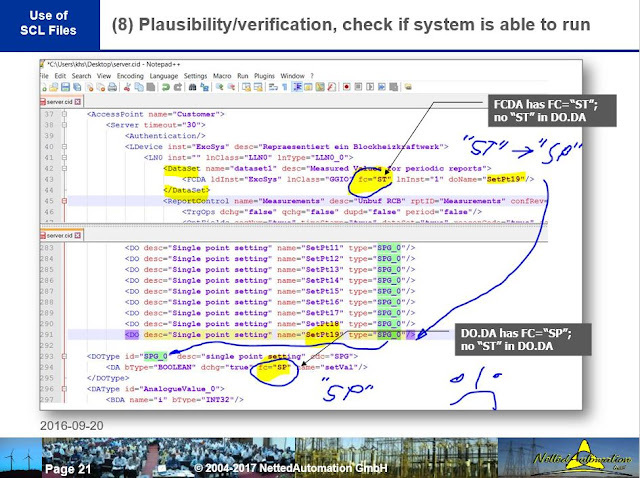Image resolution: width=640 pixels, height=478 pixels.
Task: Close the upper server.cid tab
Action: pyautogui.click(x=78, y=102)
